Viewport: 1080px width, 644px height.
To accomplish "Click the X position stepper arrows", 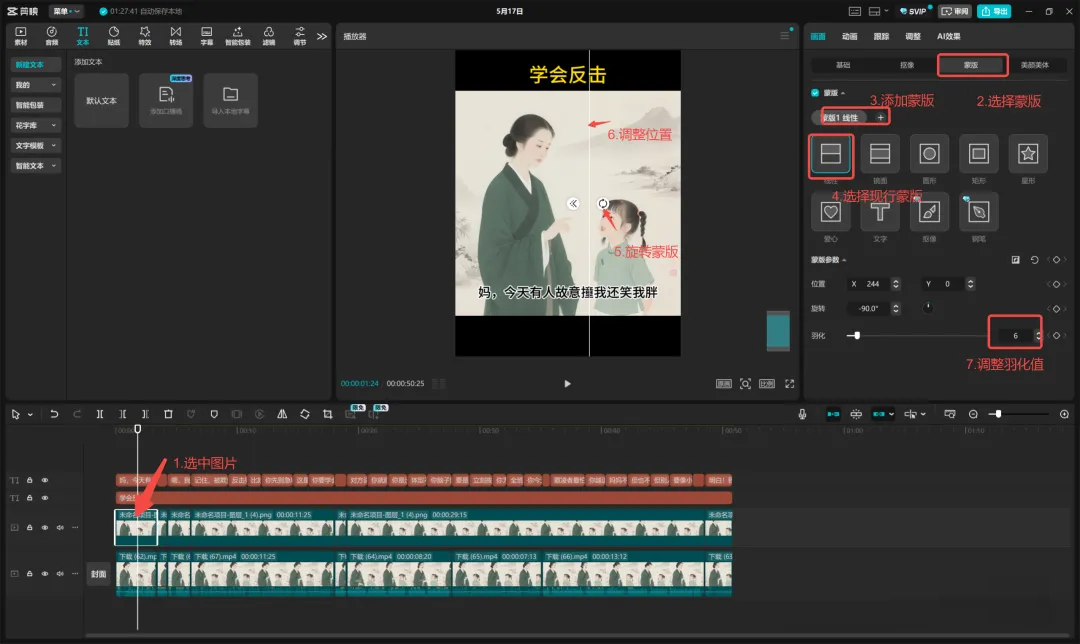I will pos(895,284).
